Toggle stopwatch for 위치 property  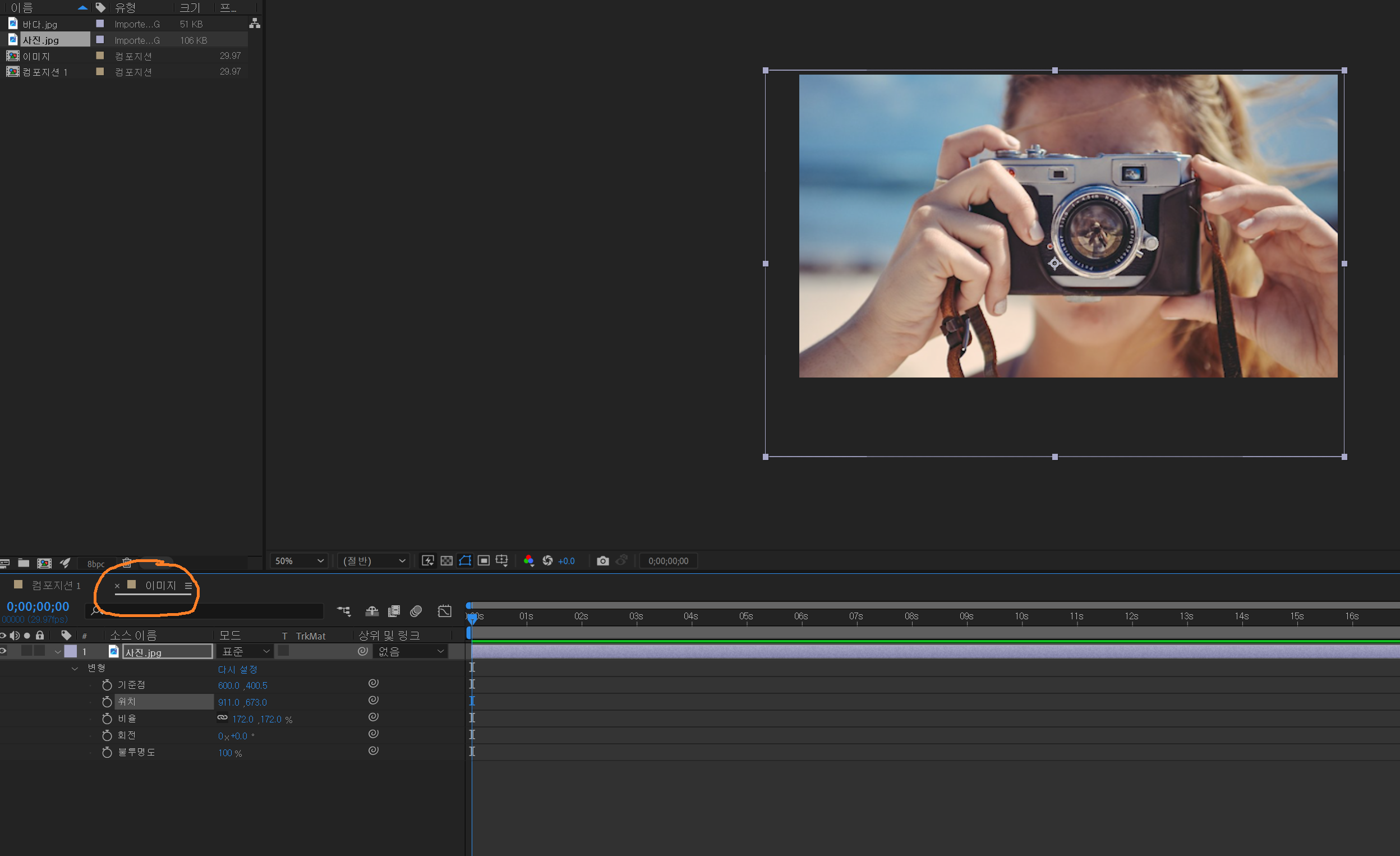click(x=107, y=702)
